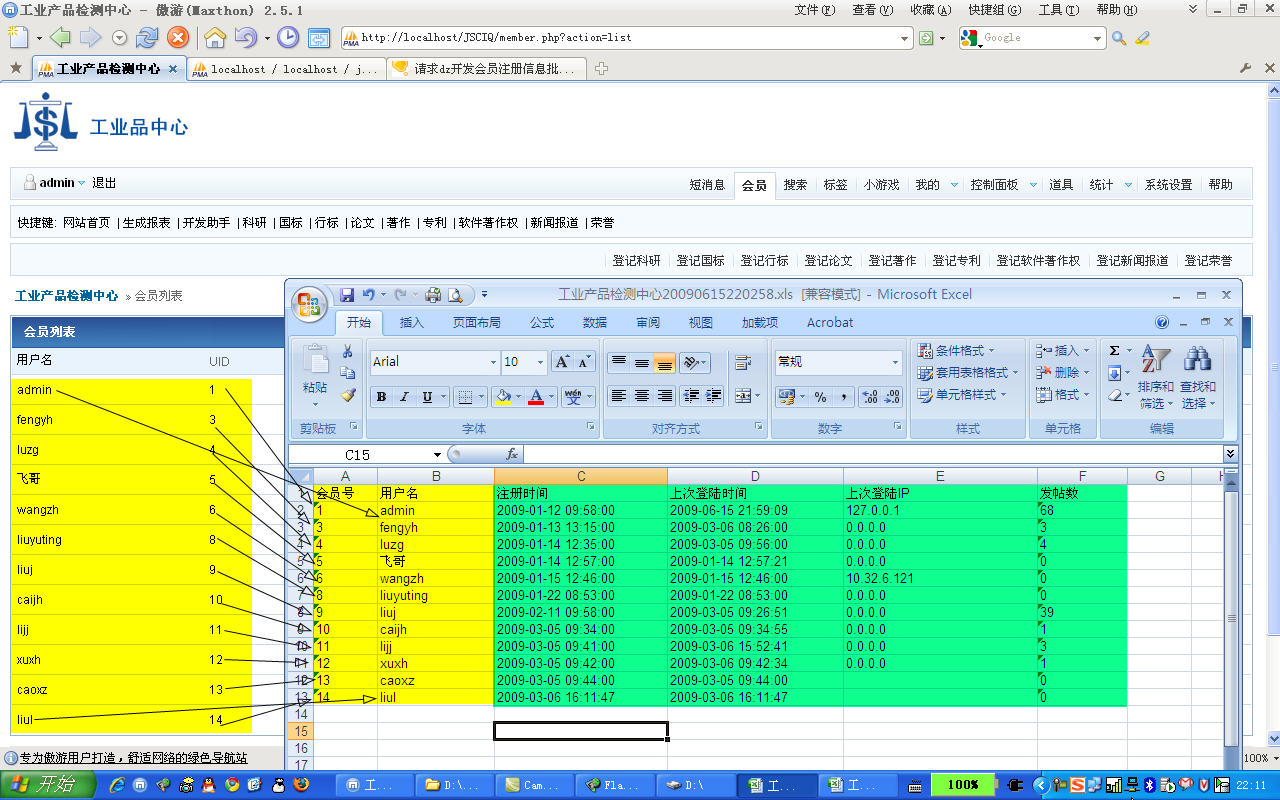Click the 退出 logout link
The width and height of the screenshot is (1280, 800).
pos(104,183)
